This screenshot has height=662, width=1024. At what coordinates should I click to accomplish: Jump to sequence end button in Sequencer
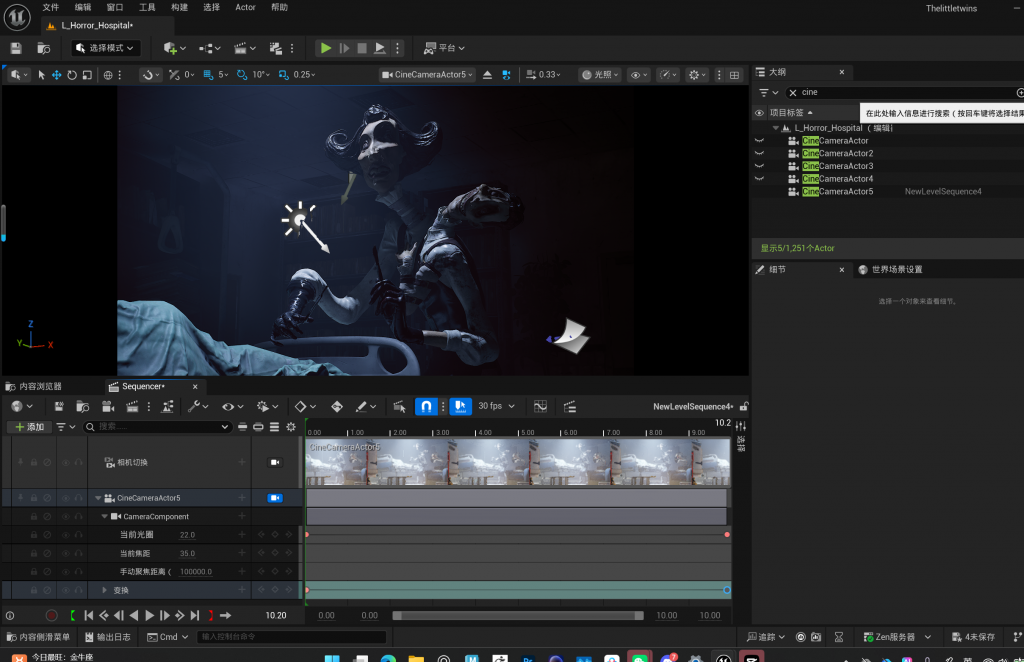click(x=195, y=616)
